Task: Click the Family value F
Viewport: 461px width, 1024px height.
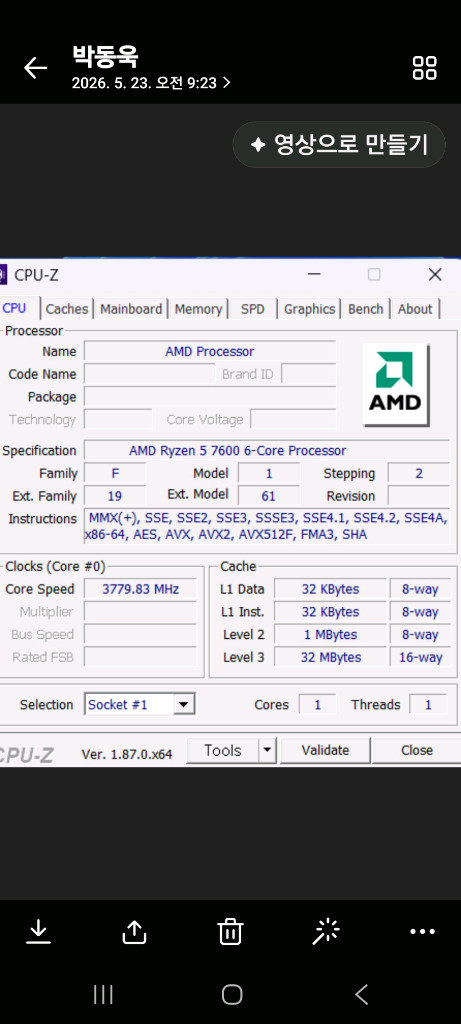Action: click(x=115, y=473)
